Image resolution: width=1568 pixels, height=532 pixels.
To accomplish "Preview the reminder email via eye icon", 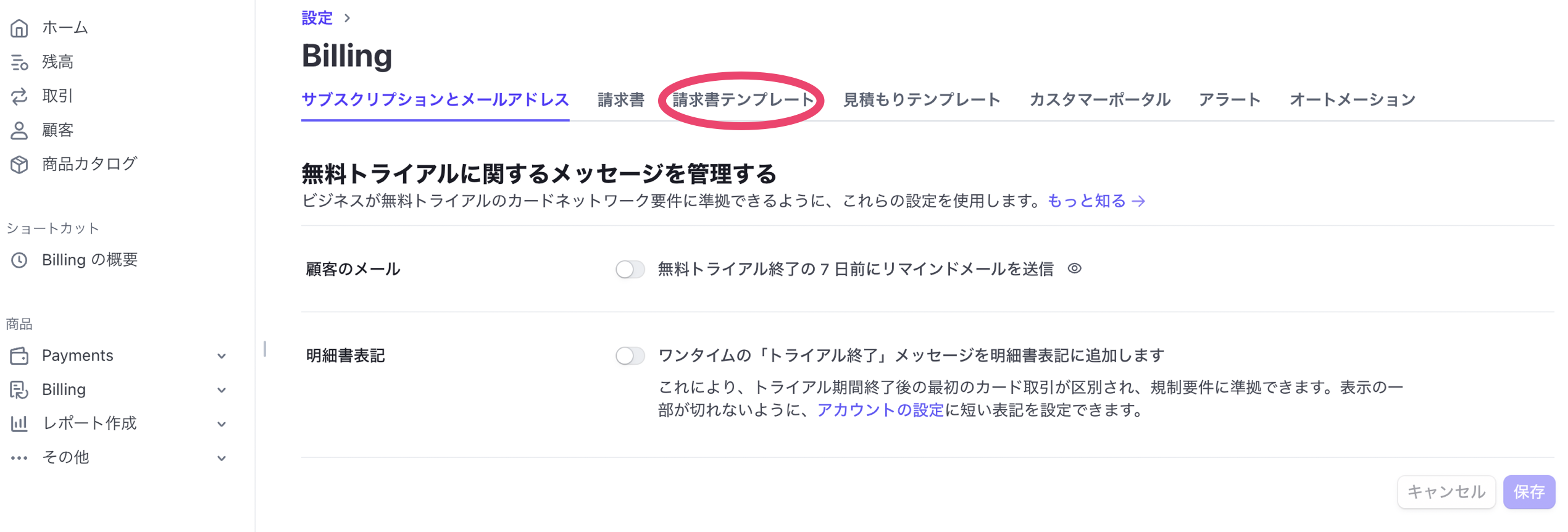I will tap(1075, 268).
